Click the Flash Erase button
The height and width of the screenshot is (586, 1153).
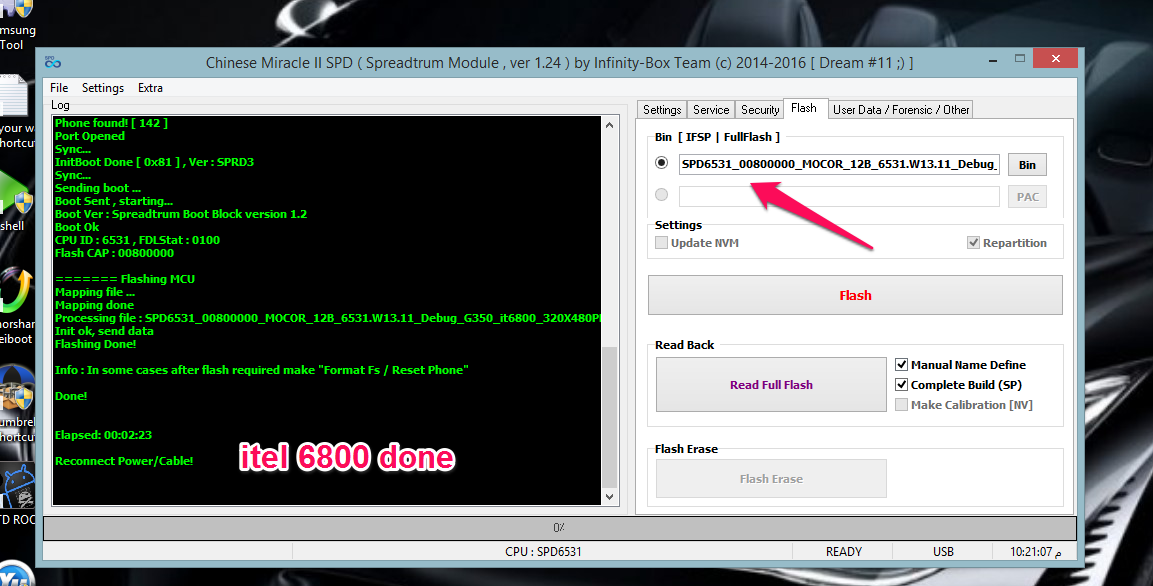click(771, 479)
